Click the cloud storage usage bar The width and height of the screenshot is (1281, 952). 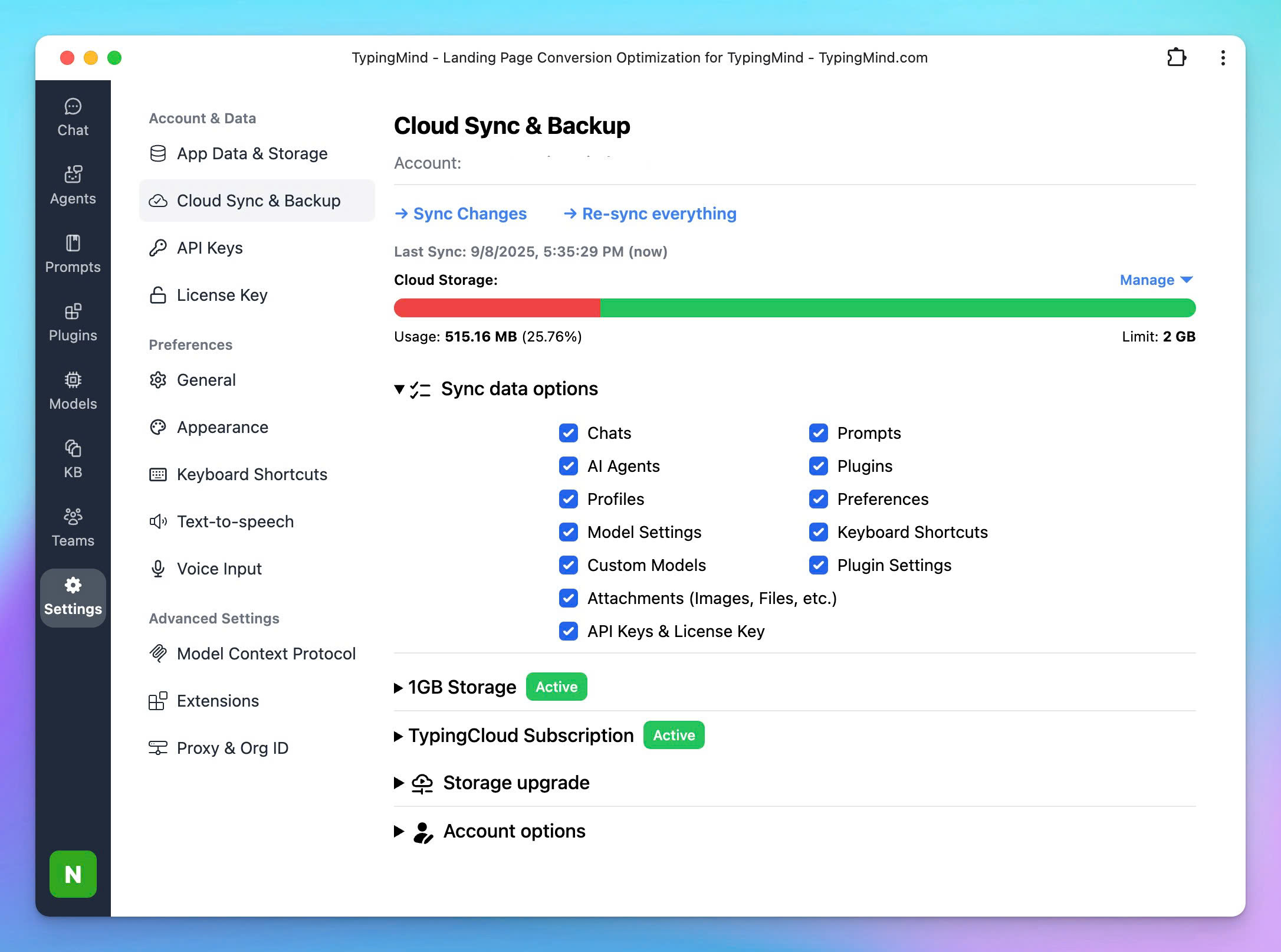click(x=794, y=308)
